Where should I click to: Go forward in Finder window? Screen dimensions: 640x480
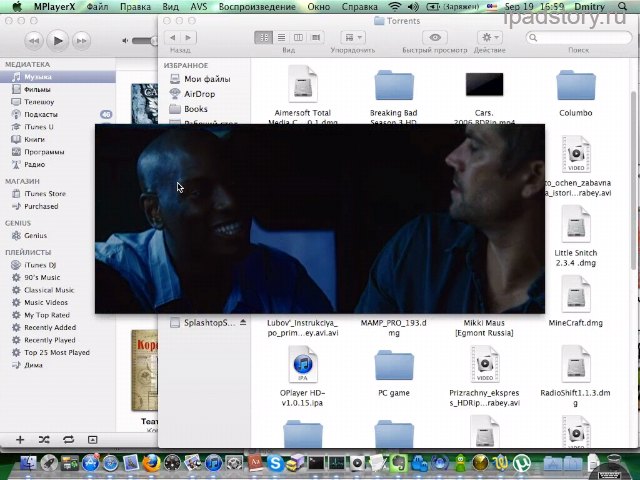[x=188, y=38]
